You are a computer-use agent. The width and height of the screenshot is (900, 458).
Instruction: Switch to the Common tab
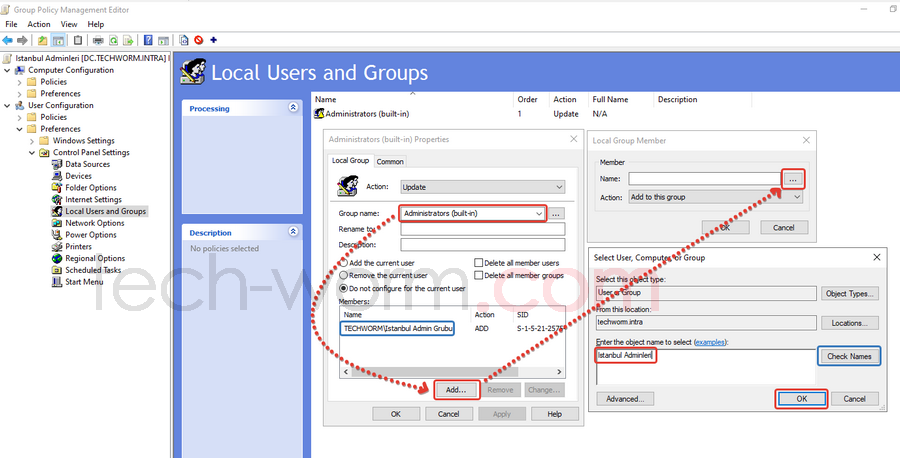point(390,161)
